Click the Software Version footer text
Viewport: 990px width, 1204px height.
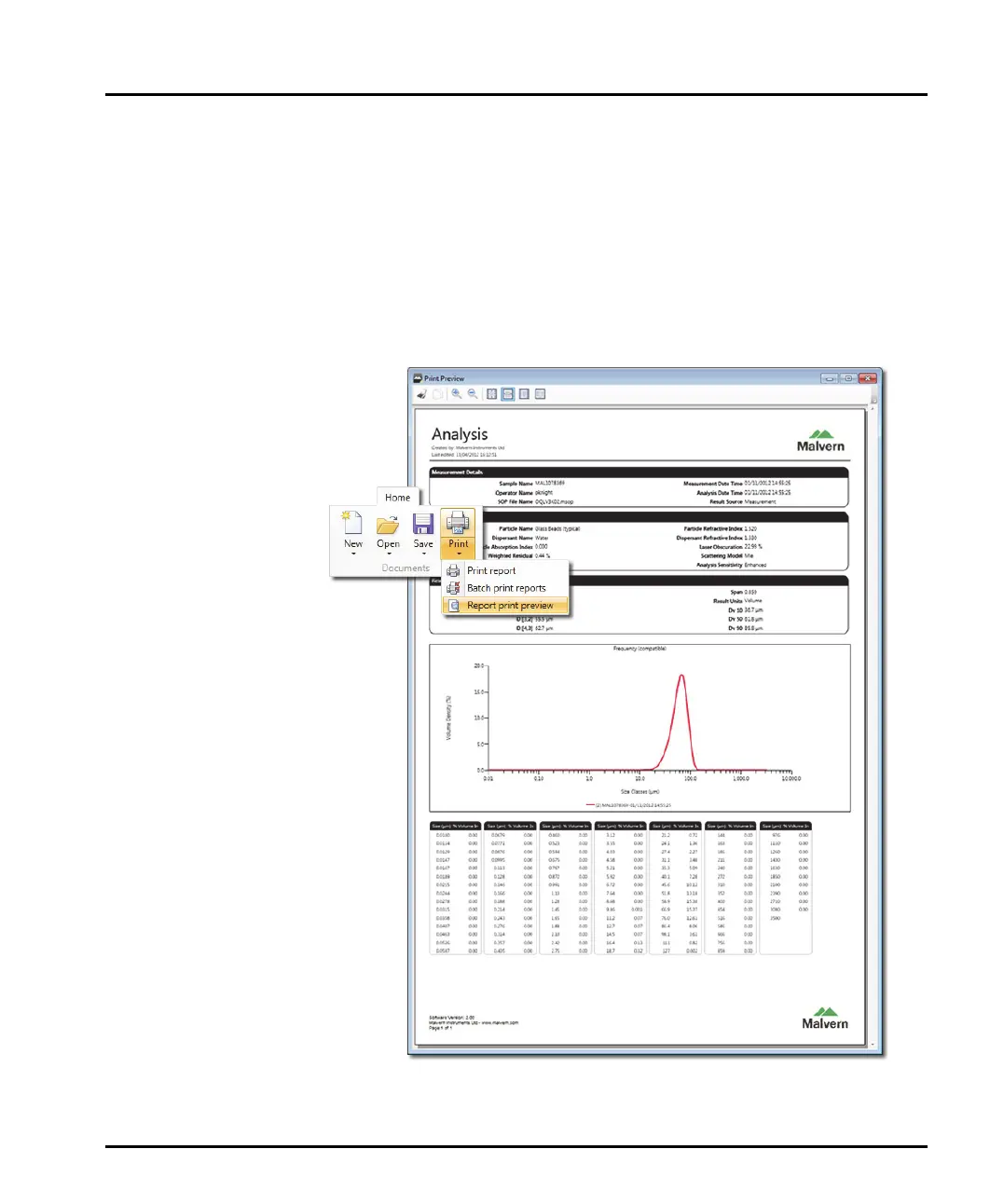[452, 1018]
